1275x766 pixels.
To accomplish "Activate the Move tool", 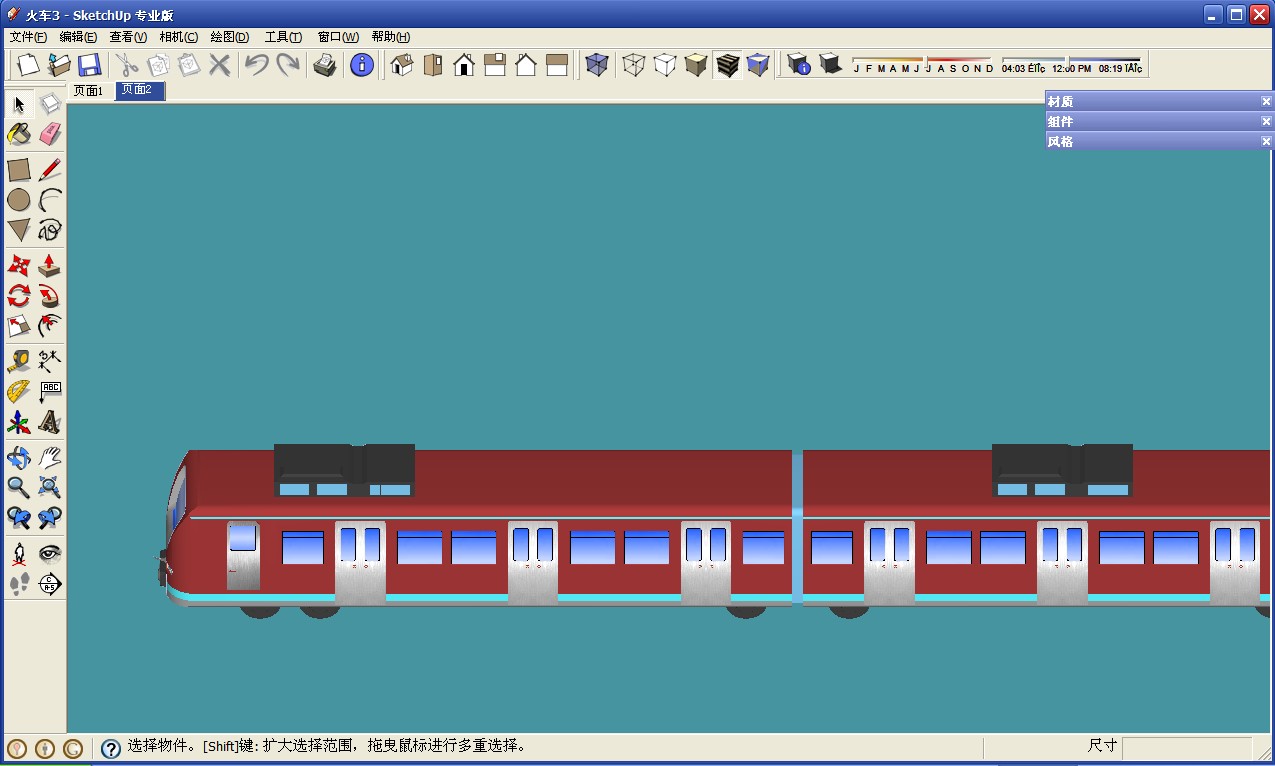I will 18,266.
